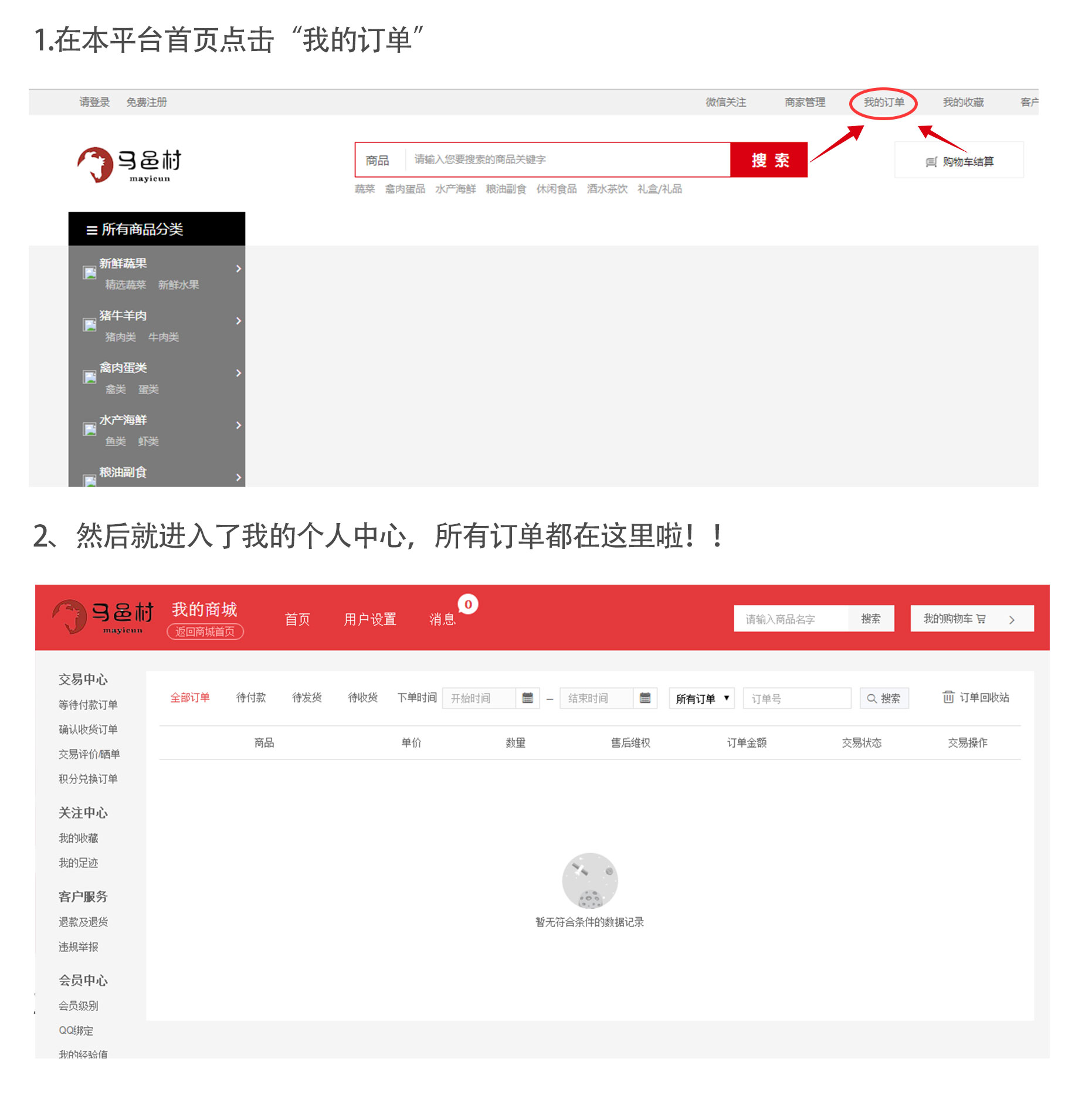The image size is (1092, 1096).
Task: Select the 休闲食品 hot keyword link
Action: tap(556, 189)
